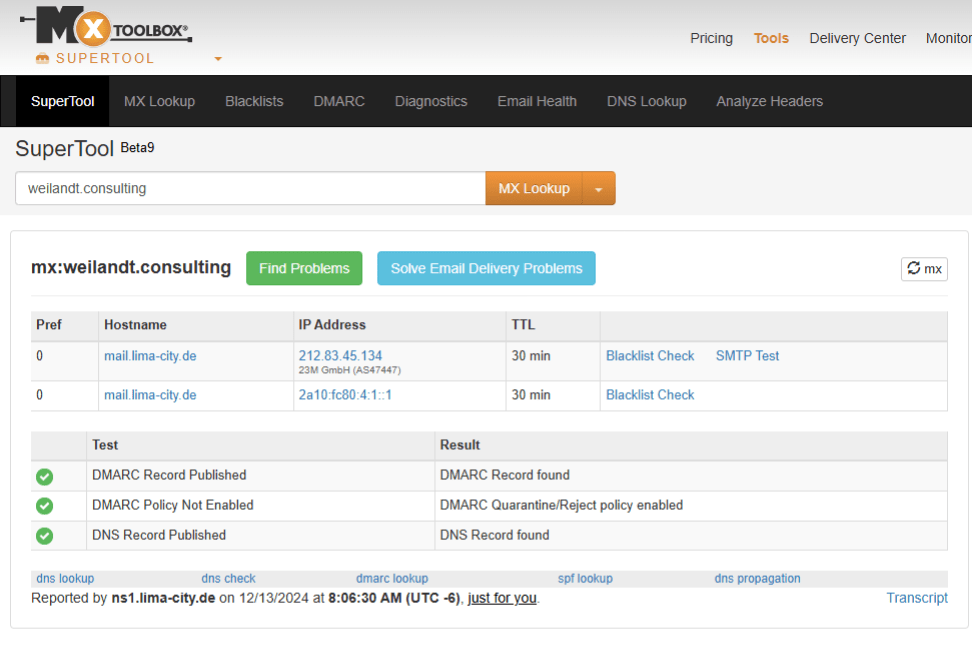
Task: Run the SMTP Test link
Action: click(x=747, y=356)
